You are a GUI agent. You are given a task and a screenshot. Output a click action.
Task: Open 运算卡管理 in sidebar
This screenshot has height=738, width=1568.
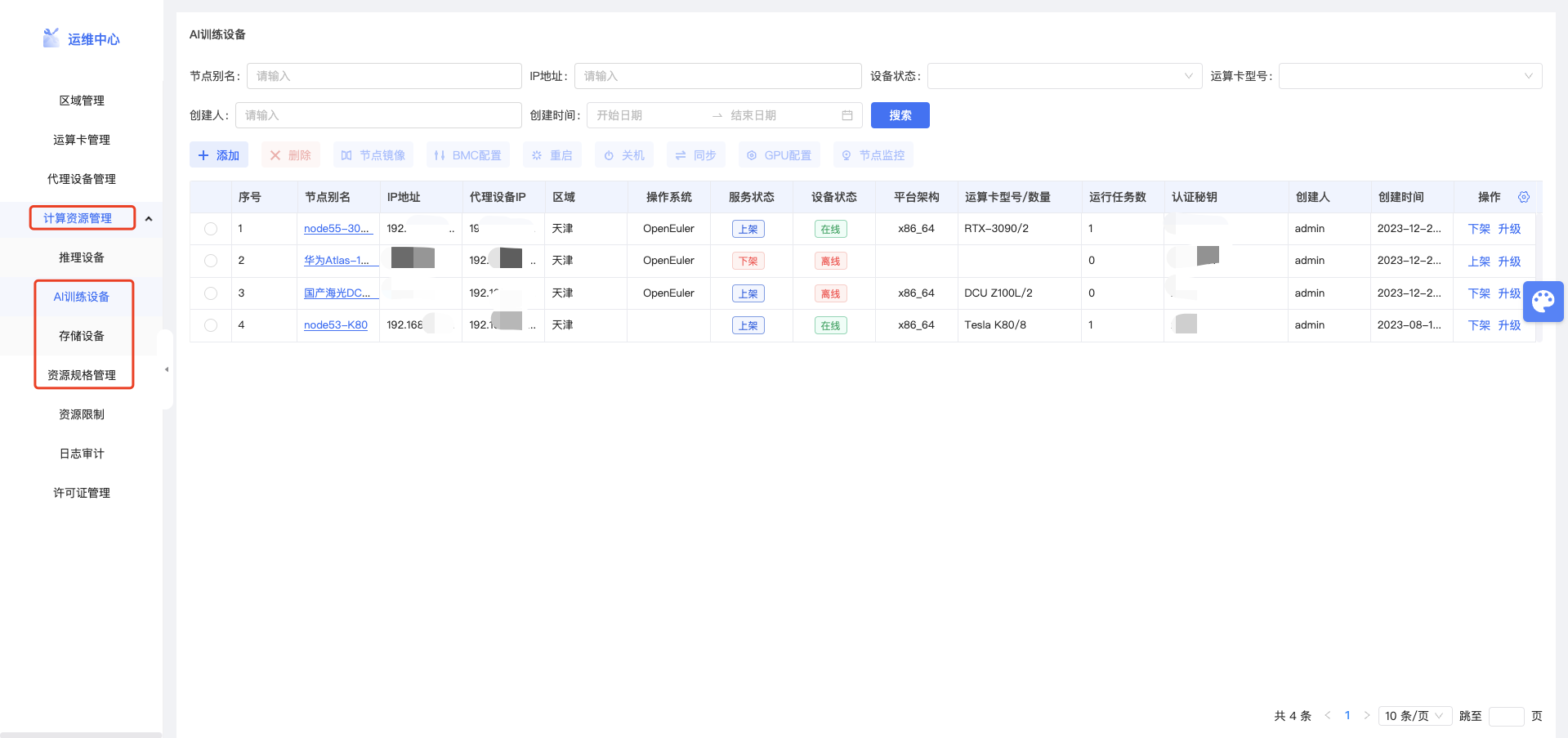tap(82, 140)
